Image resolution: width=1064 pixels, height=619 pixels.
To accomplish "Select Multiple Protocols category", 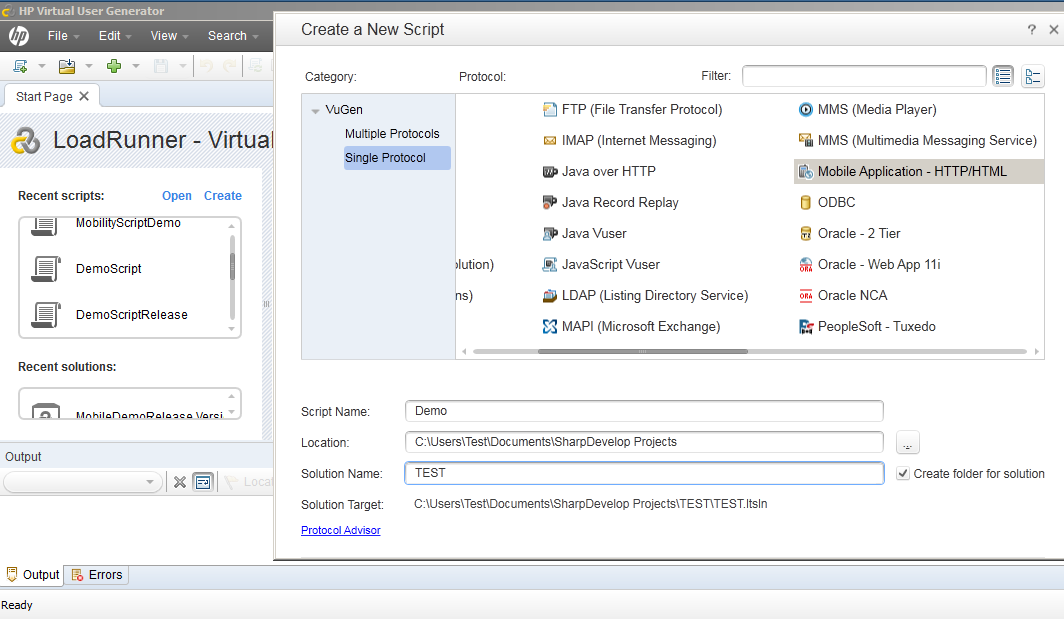I will (392, 134).
